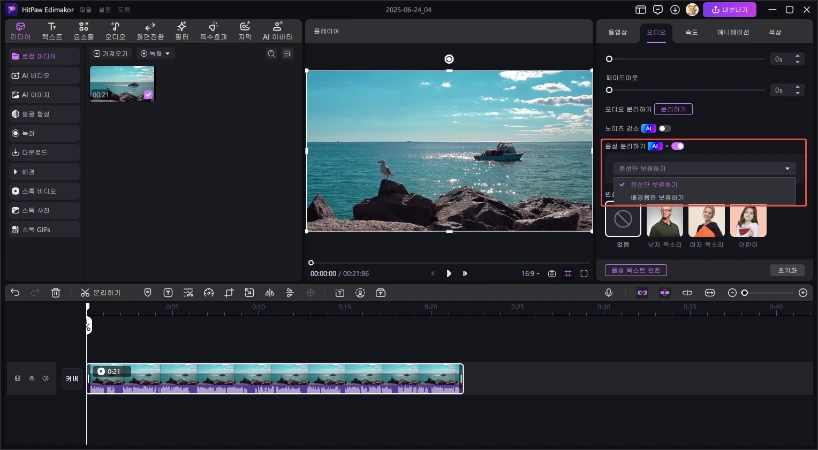
Task: Open the 오디오 tab in top toolbar
Action: [115, 31]
